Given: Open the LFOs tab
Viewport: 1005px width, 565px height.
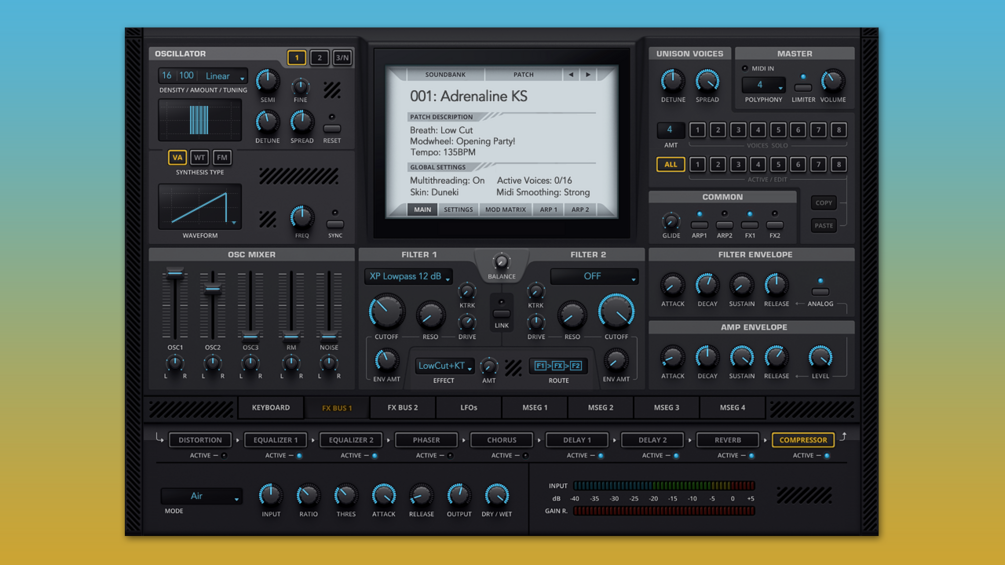Looking at the screenshot, I should click(x=469, y=408).
